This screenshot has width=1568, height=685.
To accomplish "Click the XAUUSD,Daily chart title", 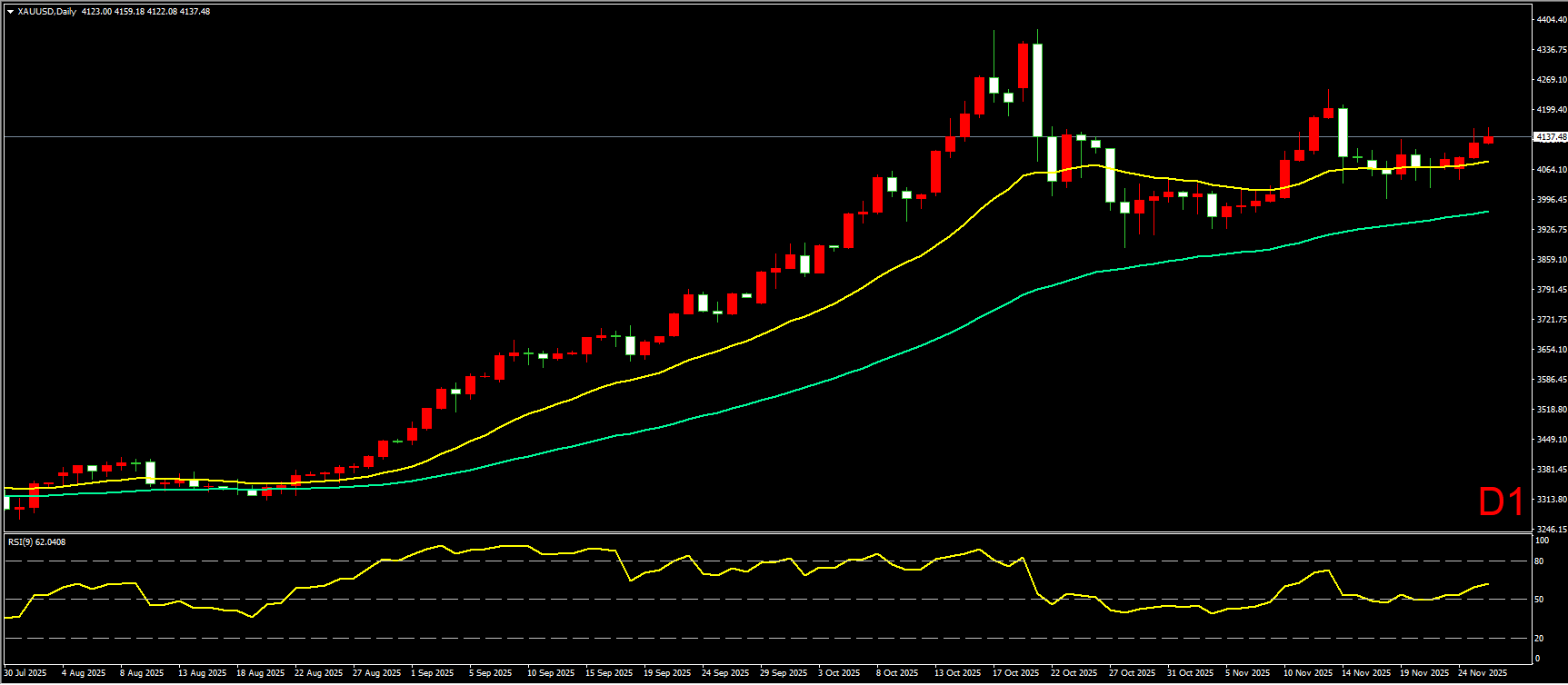I will 47,12.
